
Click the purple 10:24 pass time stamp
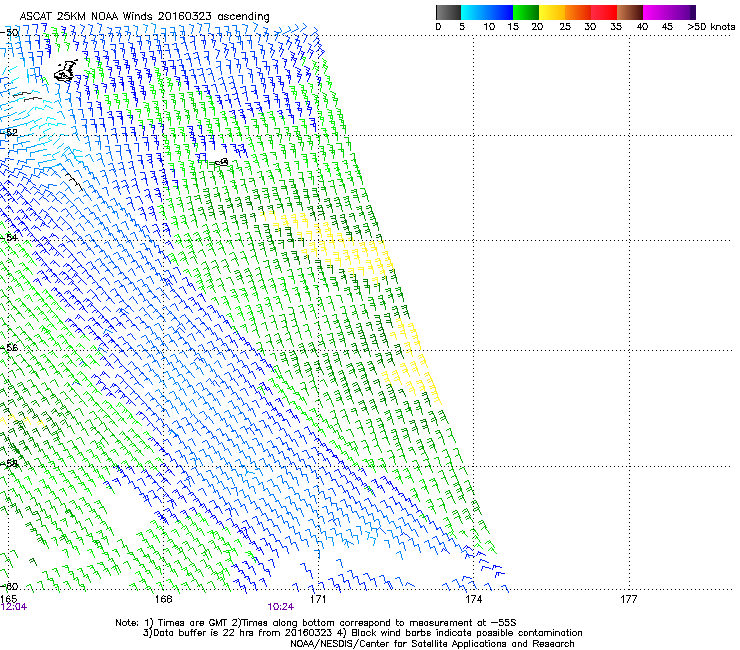pyautogui.click(x=280, y=607)
